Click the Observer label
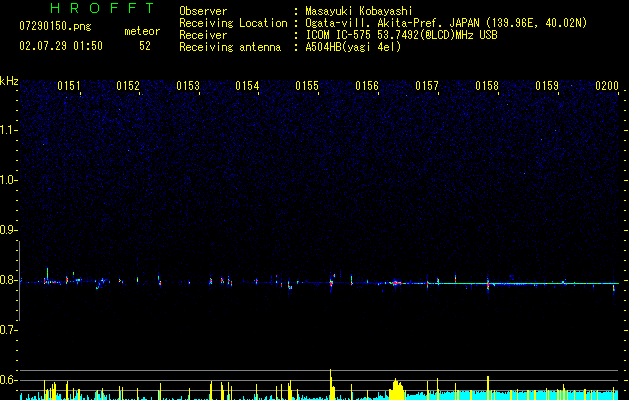Viewport: 629px width, 400px height. [203, 11]
